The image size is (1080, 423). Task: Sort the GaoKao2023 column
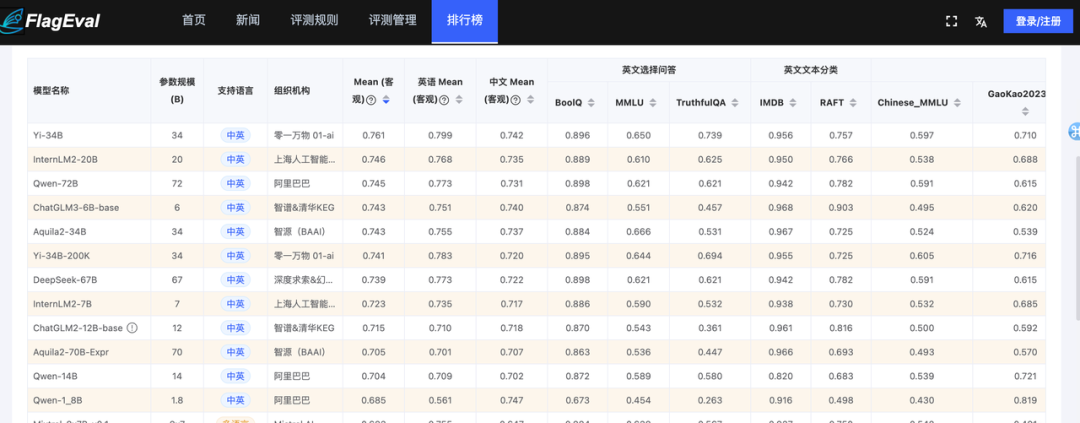pyautogui.click(x=1025, y=111)
